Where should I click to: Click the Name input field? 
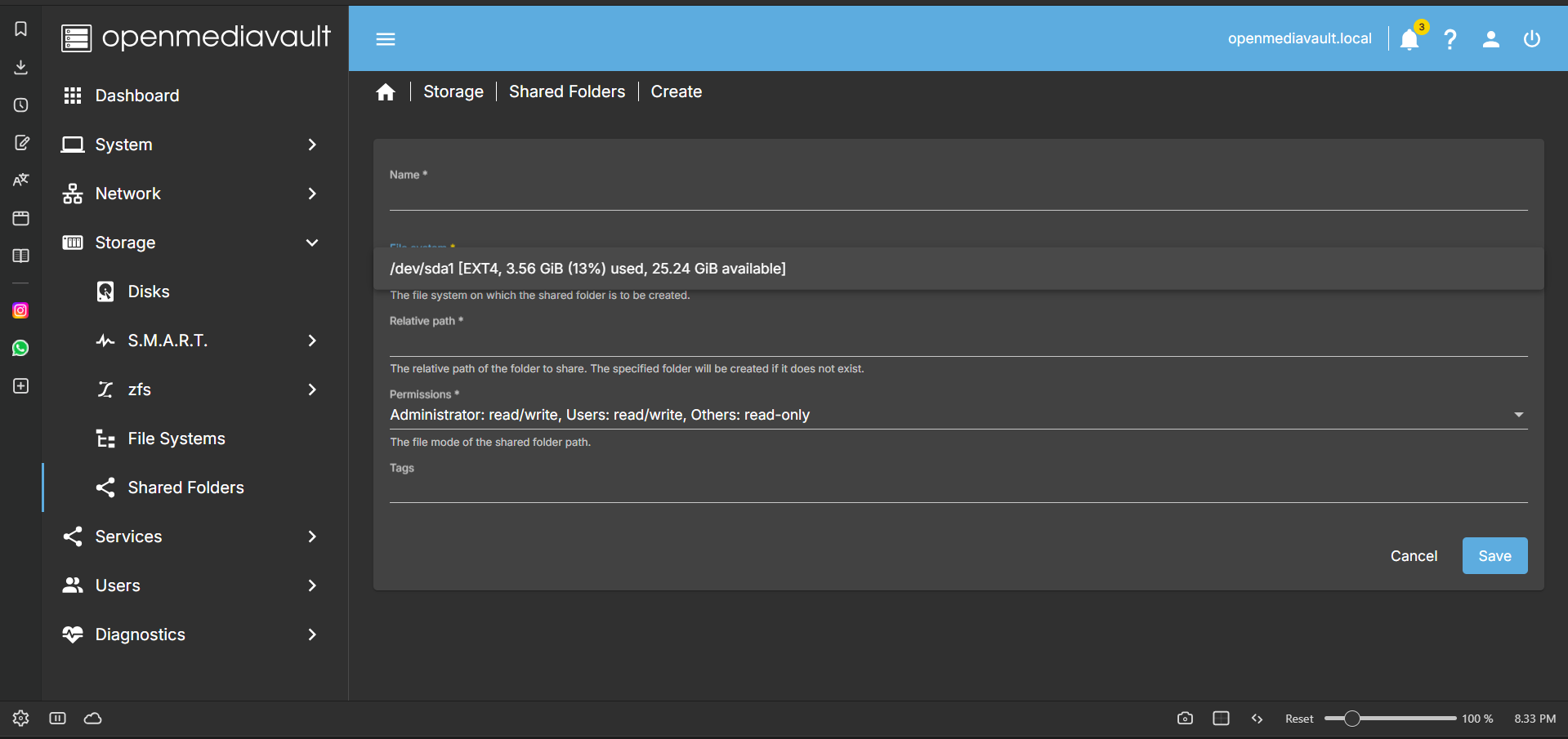[x=958, y=196]
